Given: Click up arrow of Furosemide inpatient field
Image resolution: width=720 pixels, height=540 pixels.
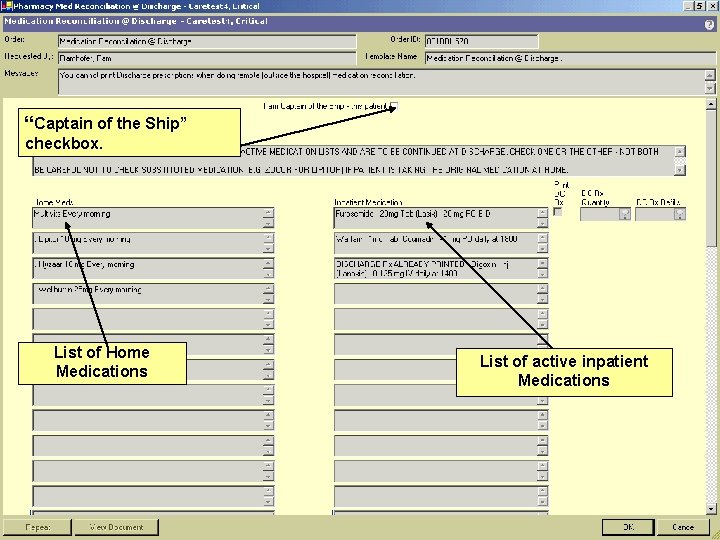Looking at the screenshot, I should pos(542,213).
